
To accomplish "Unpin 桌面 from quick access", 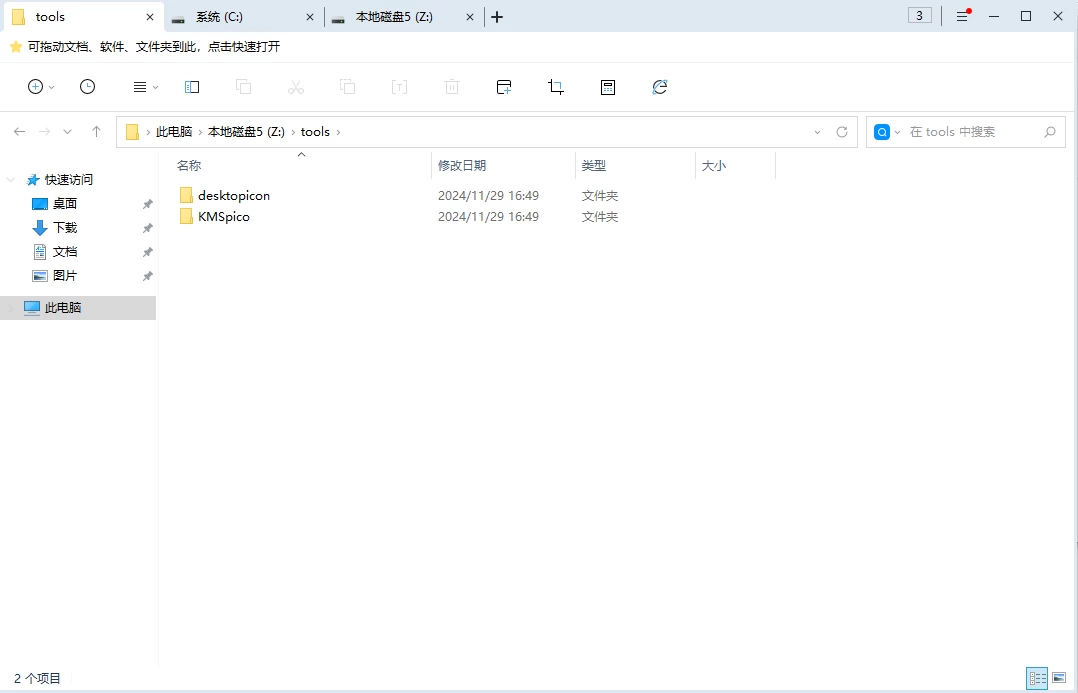I will 147,203.
